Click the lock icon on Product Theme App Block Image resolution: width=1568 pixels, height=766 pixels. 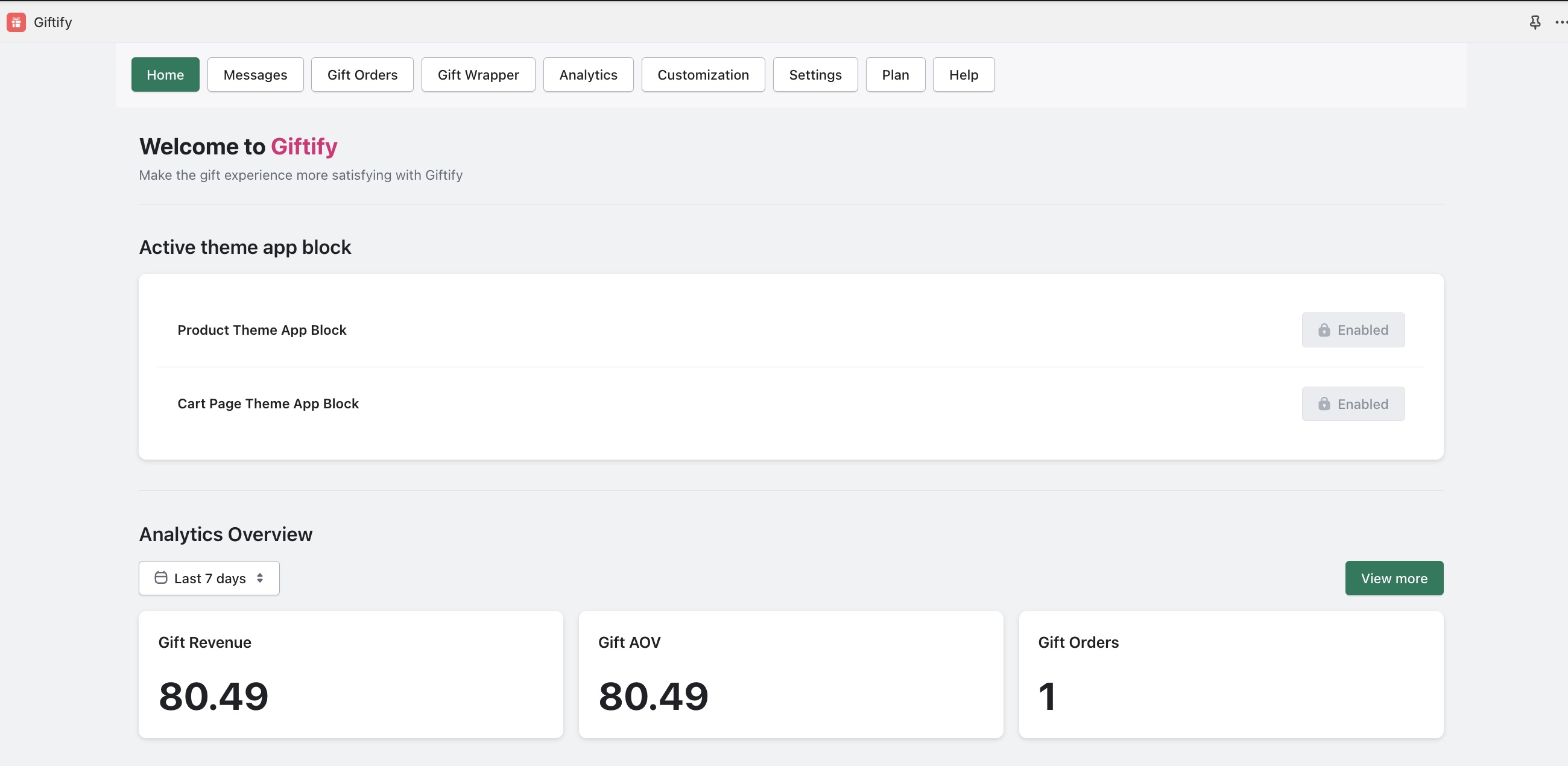1324,329
